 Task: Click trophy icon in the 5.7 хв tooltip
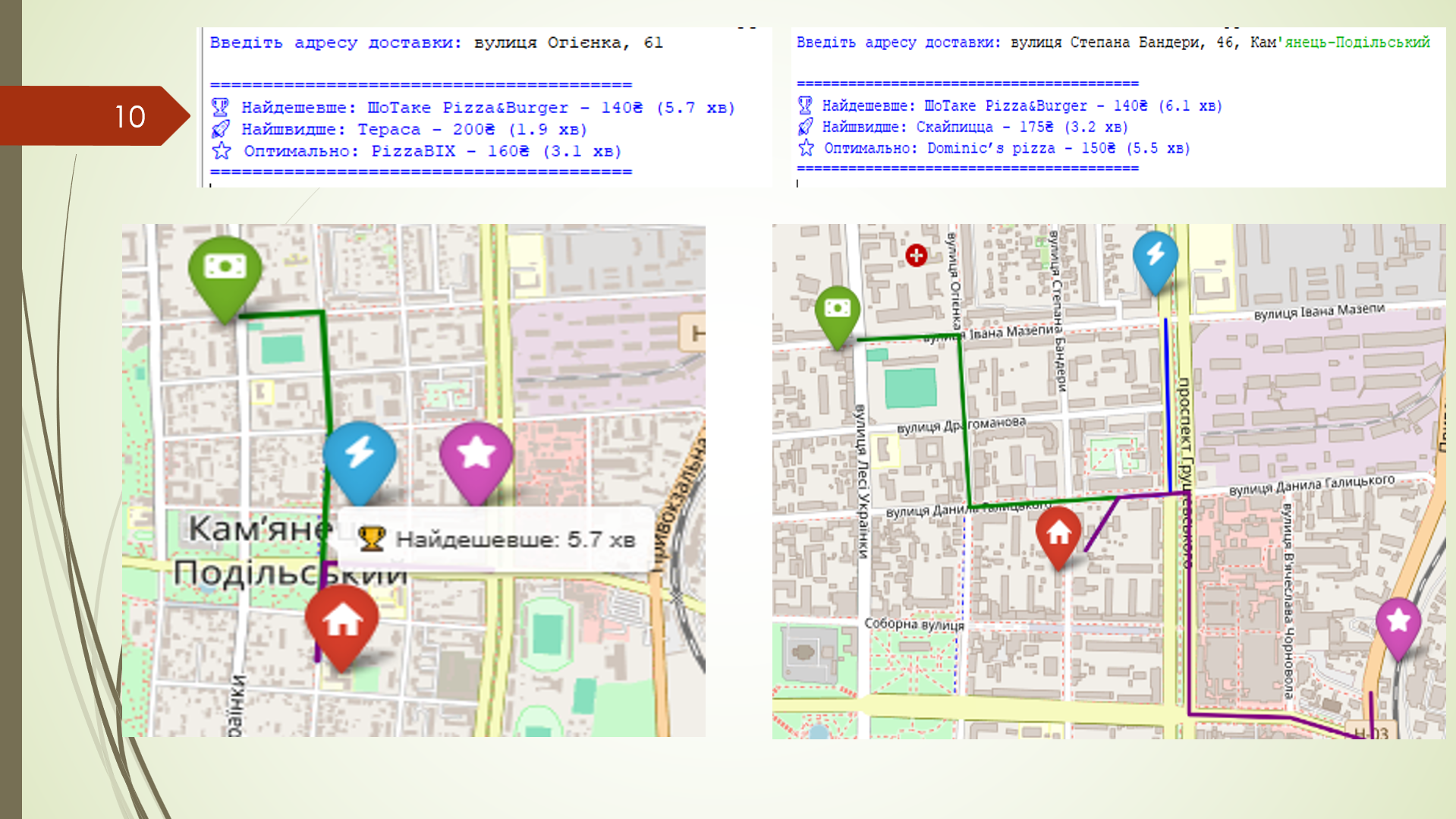[x=372, y=538]
